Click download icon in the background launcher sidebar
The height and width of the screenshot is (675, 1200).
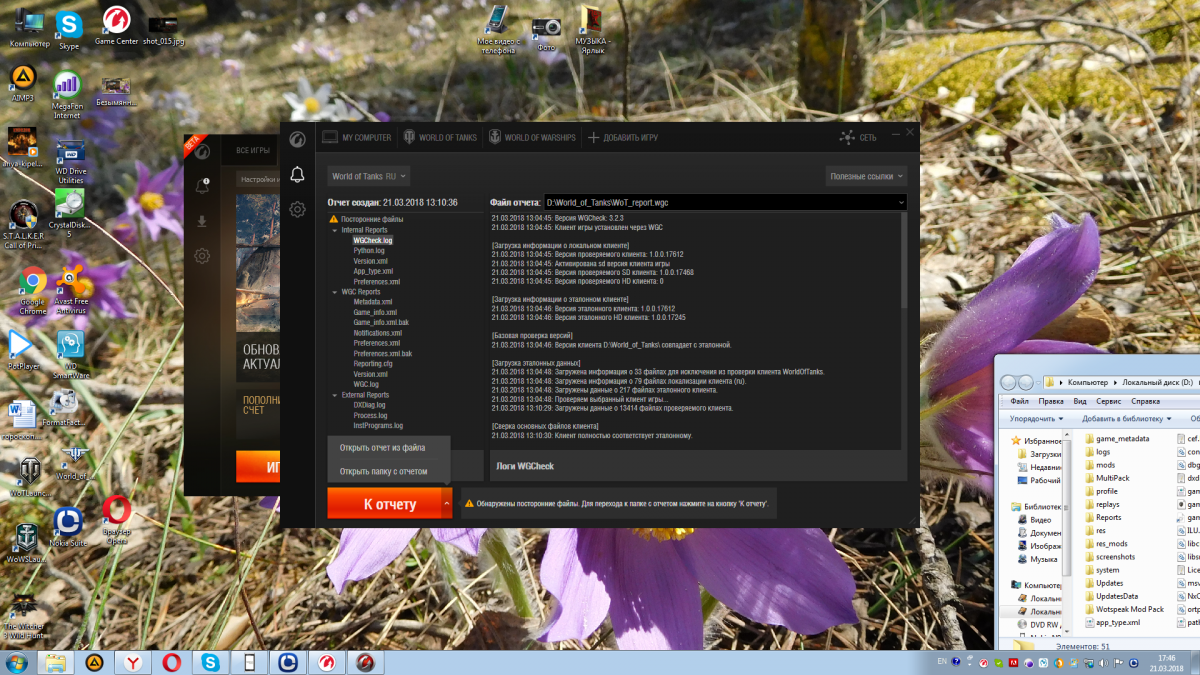202,221
